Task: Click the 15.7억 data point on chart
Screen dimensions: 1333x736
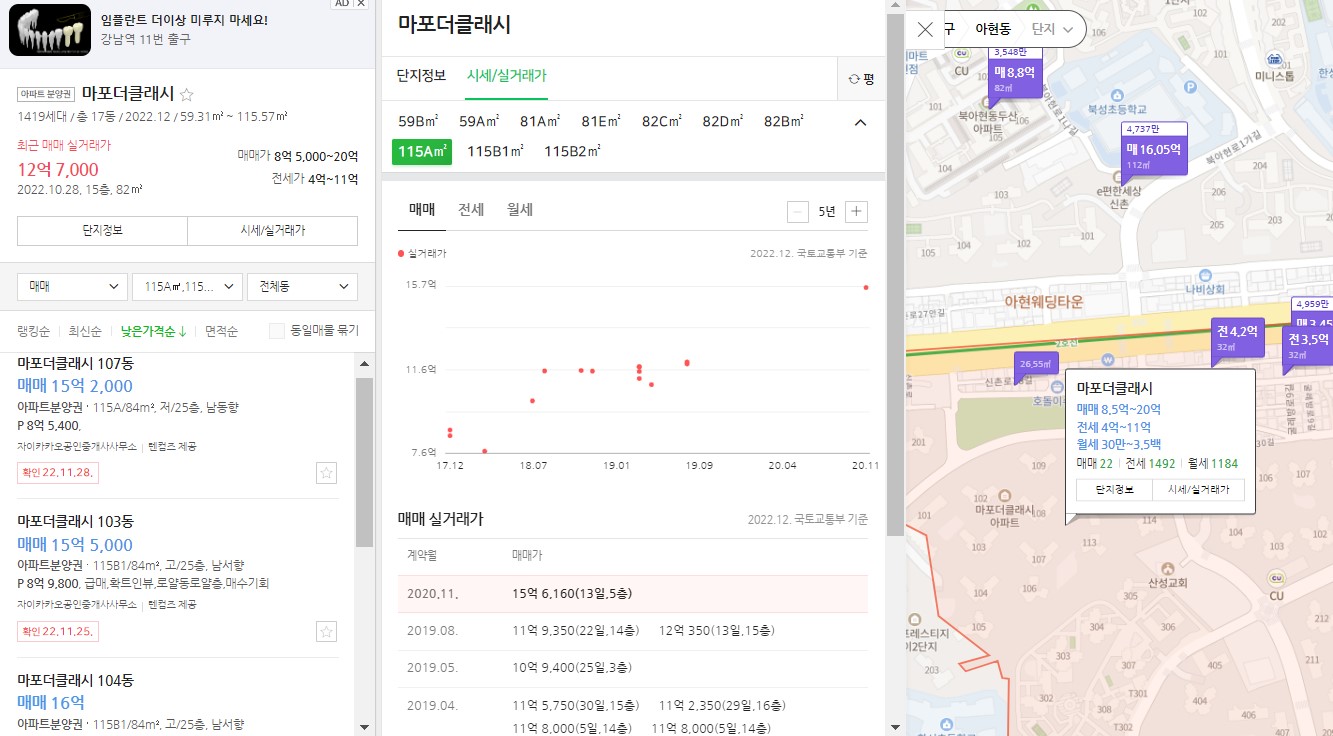Action: click(x=865, y=287)
